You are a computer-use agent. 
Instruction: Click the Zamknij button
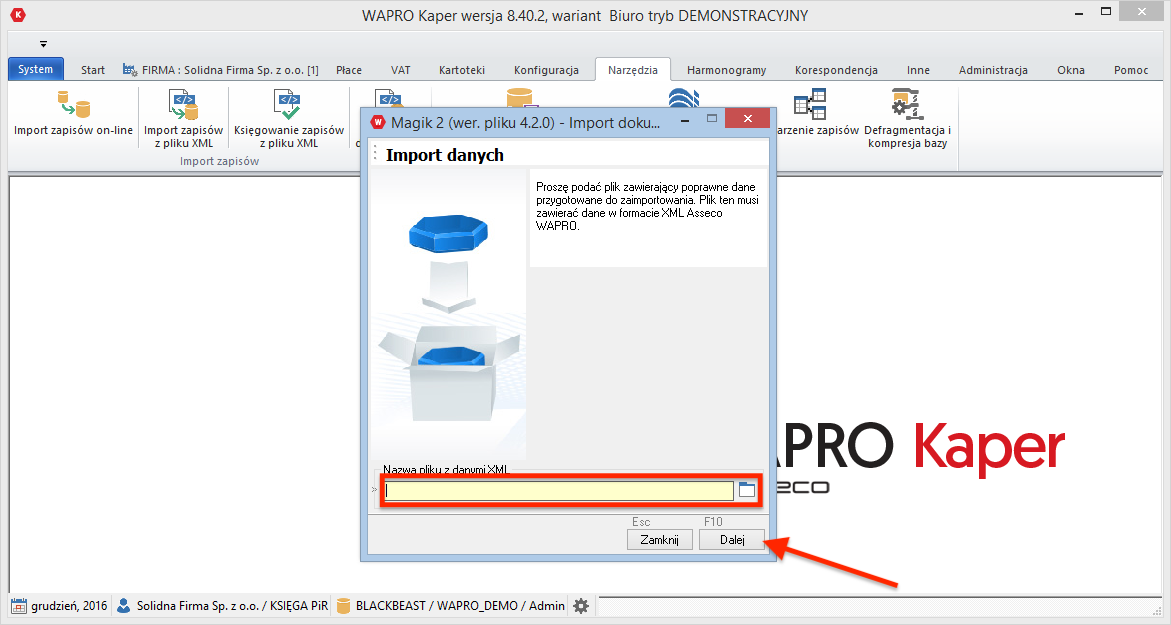[659, 540]
